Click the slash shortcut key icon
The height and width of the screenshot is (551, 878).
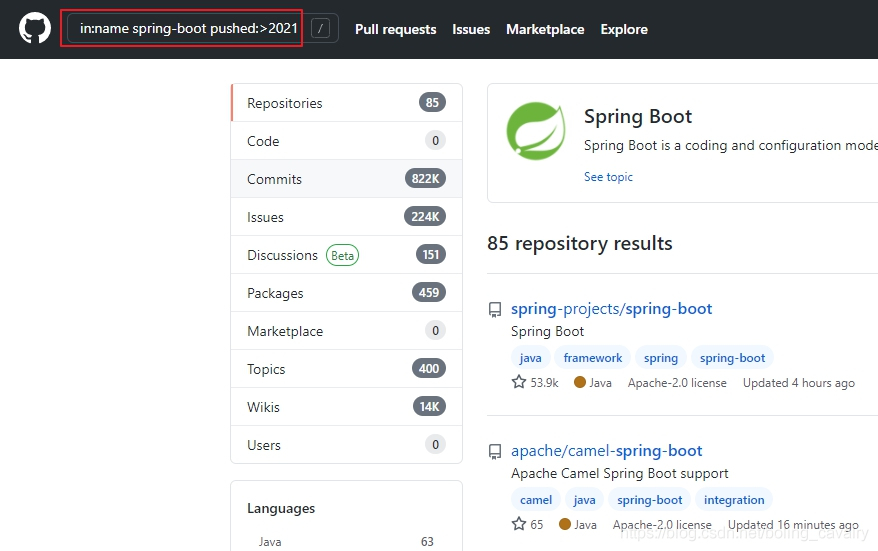(320, 28)
